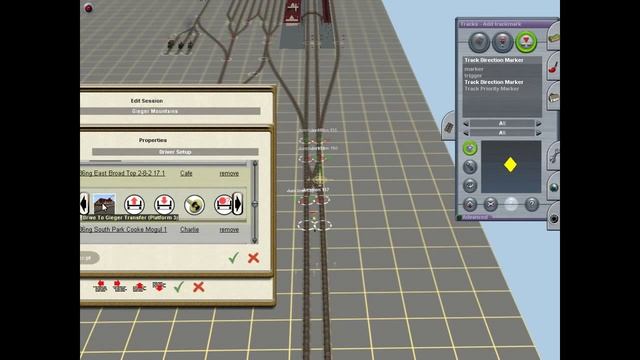
Task: Open the first 'All' filter field
Action: click(x=502, y=123)
